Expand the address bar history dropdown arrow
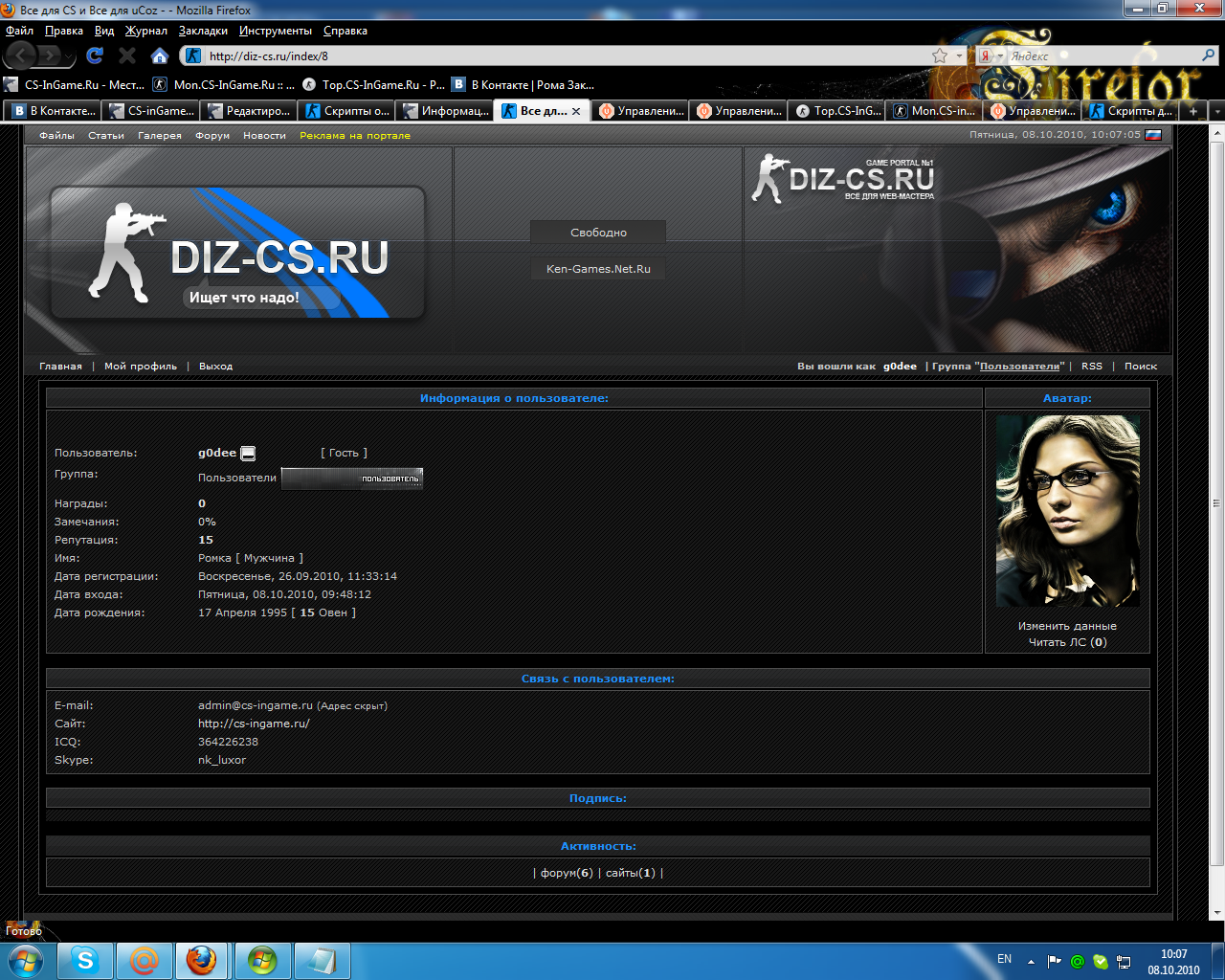 tap(960, 56)
